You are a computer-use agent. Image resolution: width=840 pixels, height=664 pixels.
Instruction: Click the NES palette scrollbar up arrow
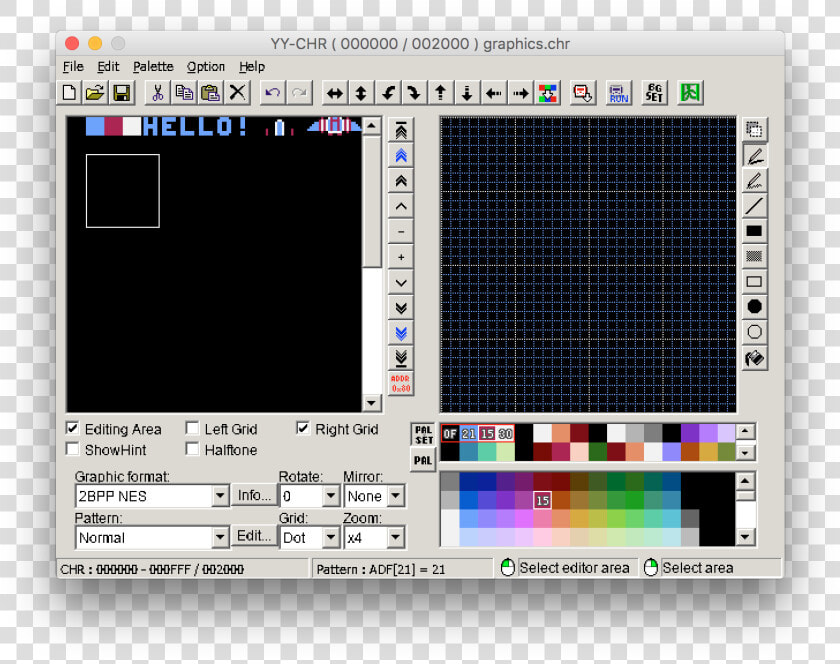pyautogui.click(x=745, y=481)
